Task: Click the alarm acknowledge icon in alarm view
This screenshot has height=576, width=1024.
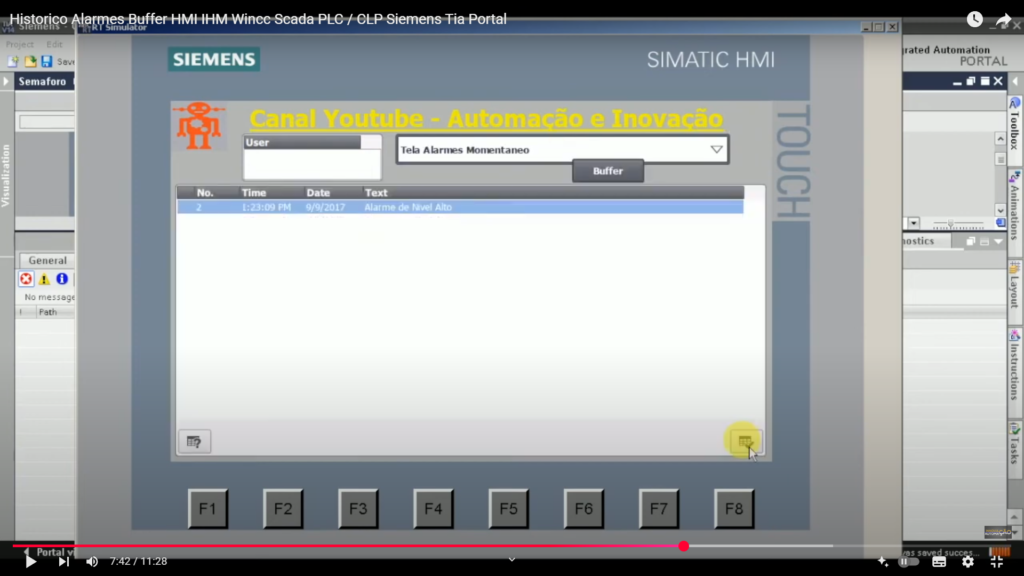Action: coord(745,441)
